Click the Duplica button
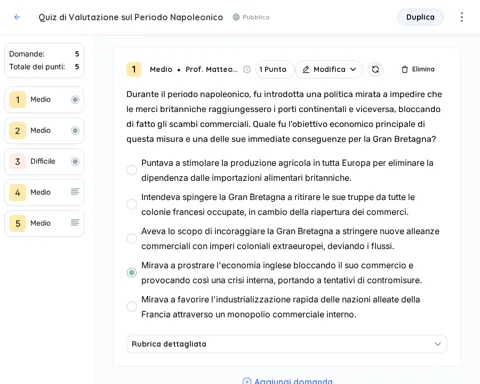This screenshot has height=384, width=480. 420,17
